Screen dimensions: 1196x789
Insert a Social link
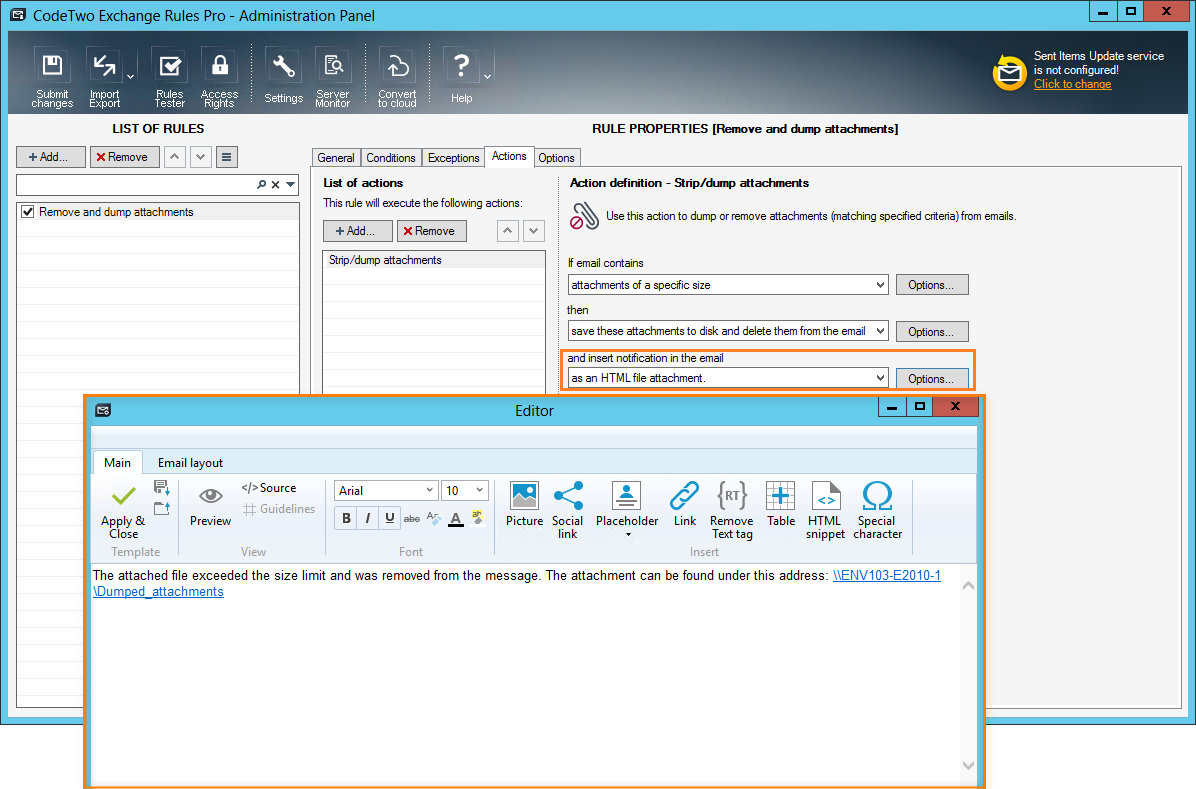(x=567, y=510)
